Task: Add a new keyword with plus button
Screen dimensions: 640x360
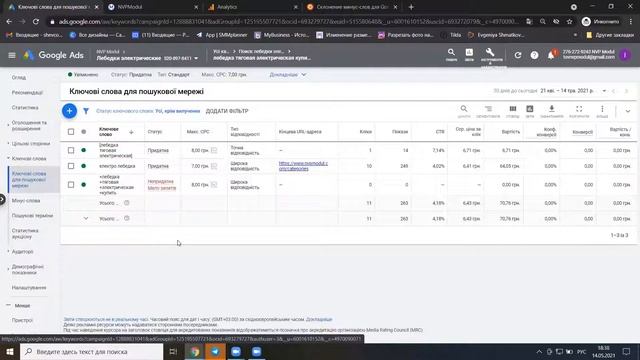Action: (69, 111)
